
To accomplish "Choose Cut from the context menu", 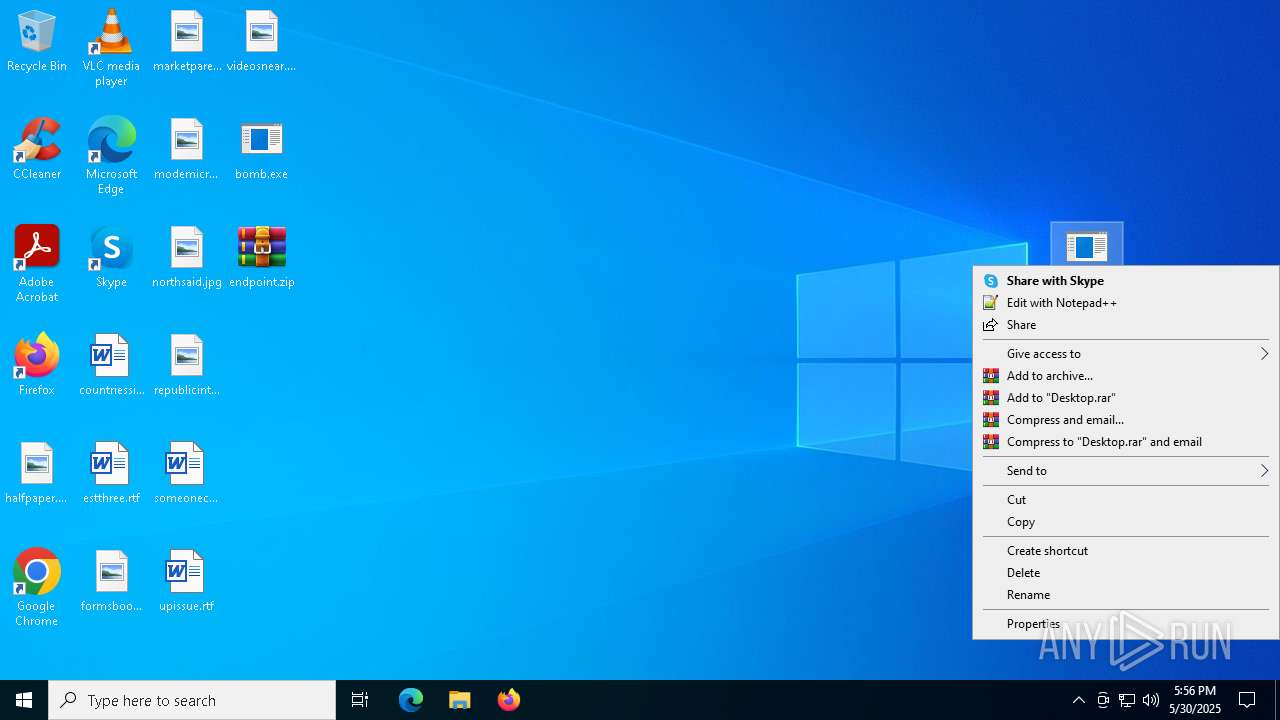I will pyautogui.click(x=1126, y=500).
